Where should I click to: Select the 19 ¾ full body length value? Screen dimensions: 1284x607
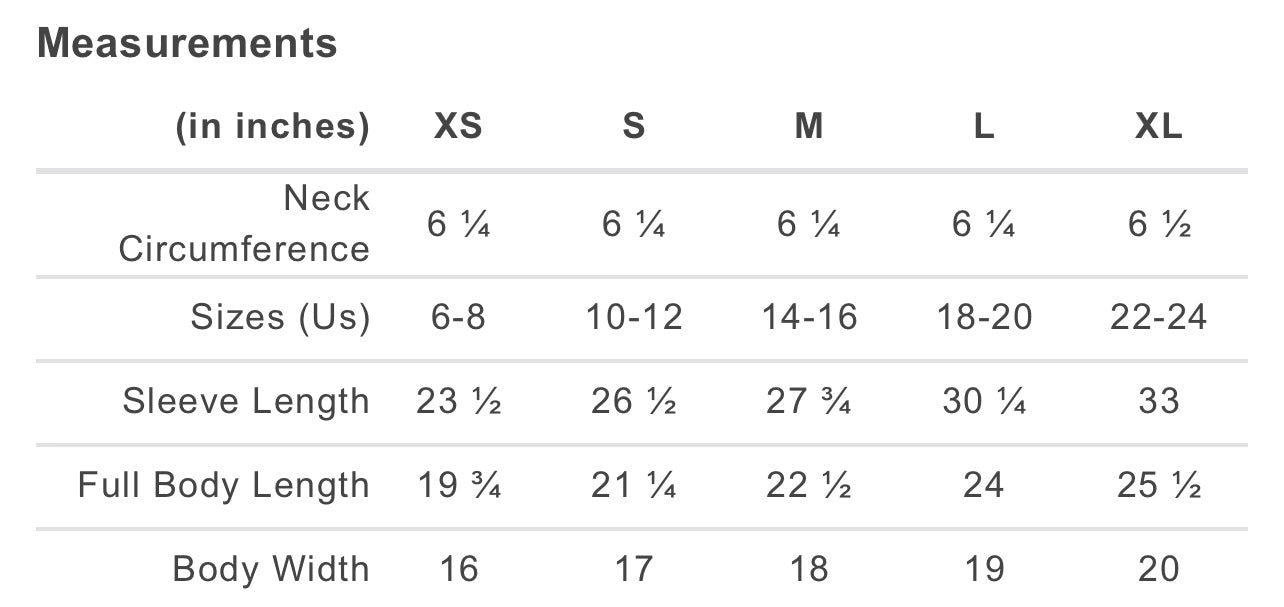click(458, 485)
